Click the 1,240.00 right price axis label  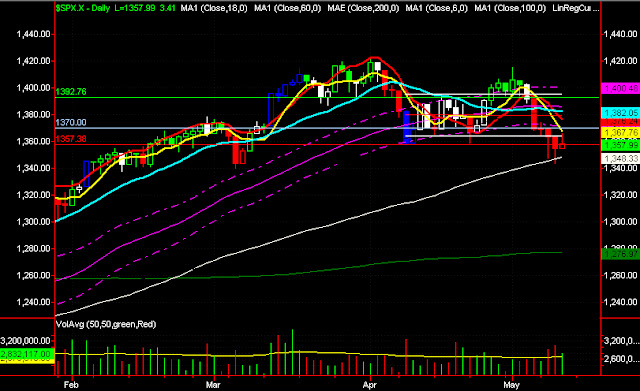[x=620, y=302]
